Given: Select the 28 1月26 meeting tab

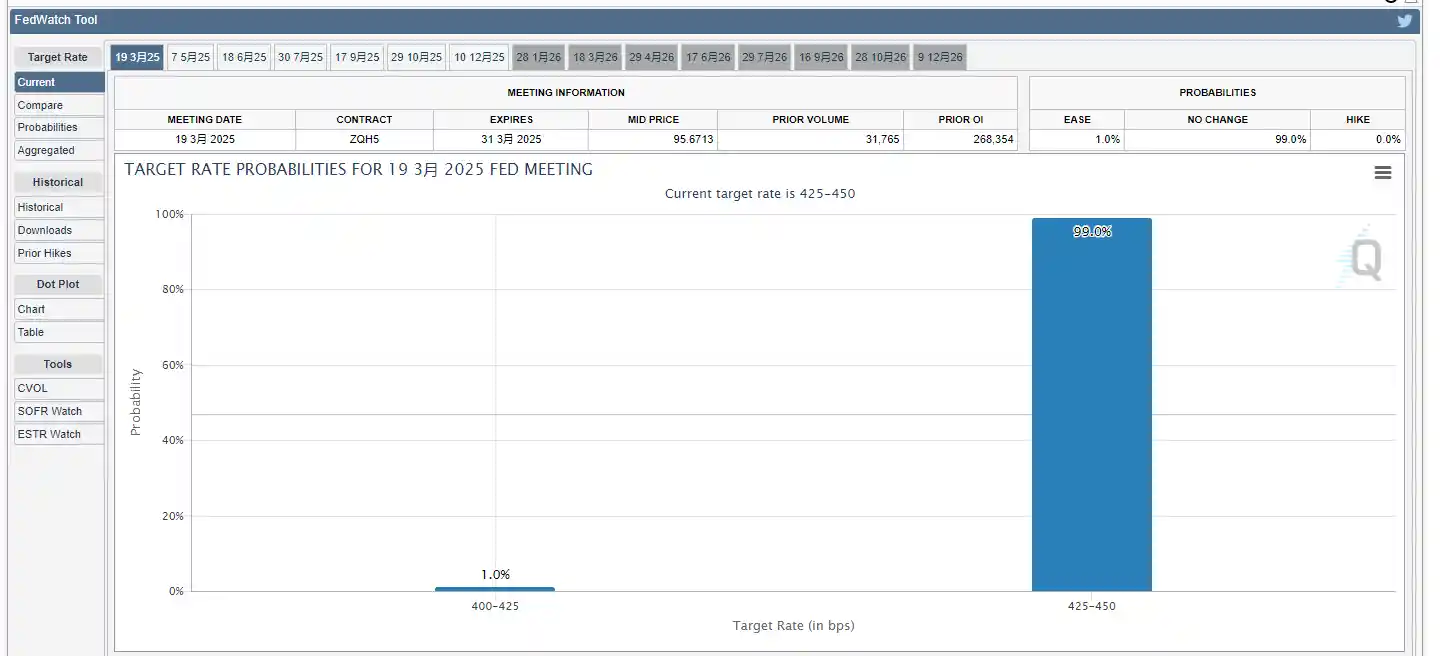Looking at the screenshot, I should click(539, 57).
